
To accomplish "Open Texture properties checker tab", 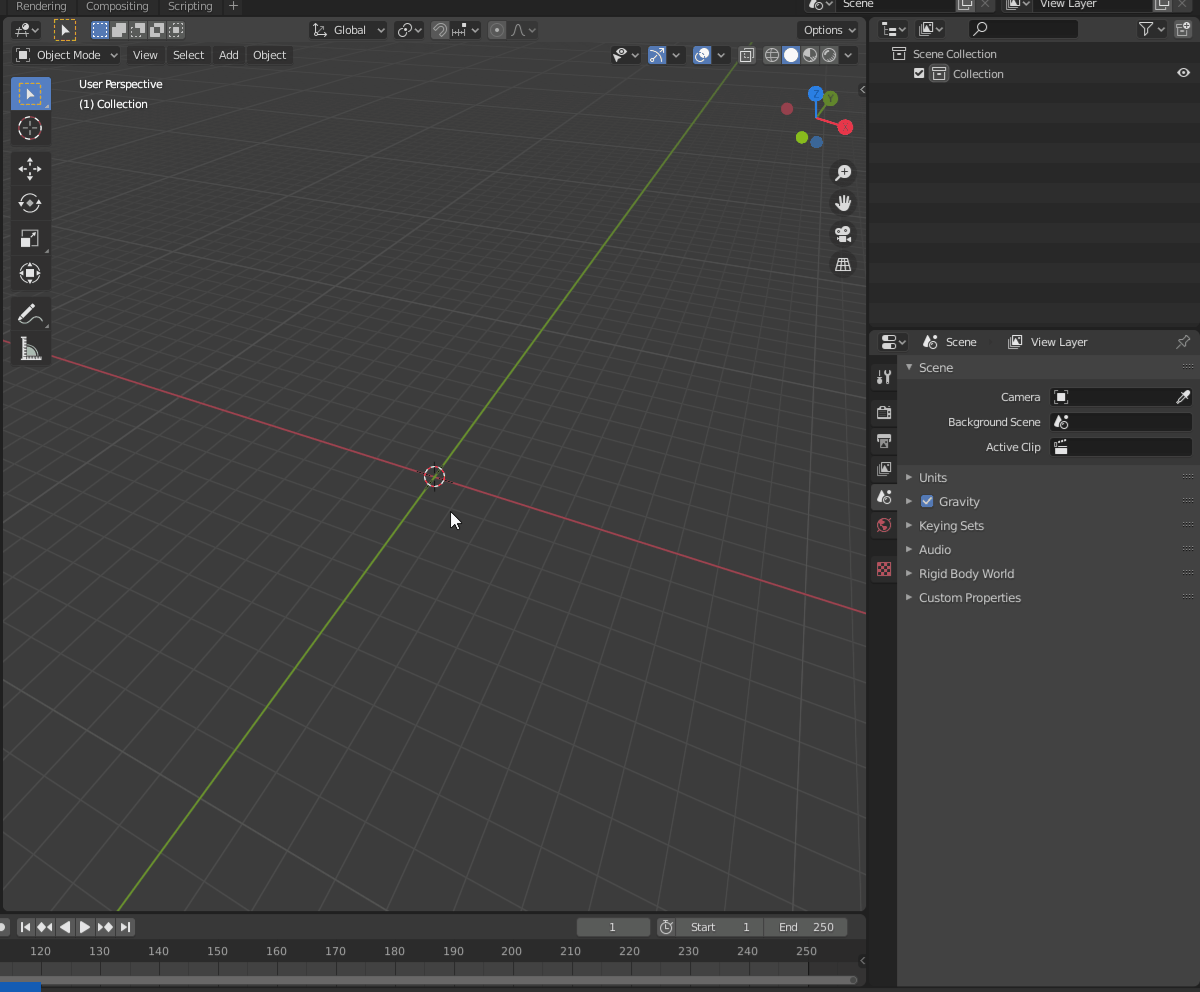I will pos(884,569).
